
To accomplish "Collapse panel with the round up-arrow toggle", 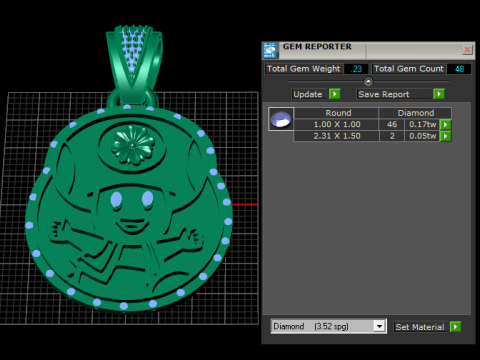I will [x=368, y=81].
